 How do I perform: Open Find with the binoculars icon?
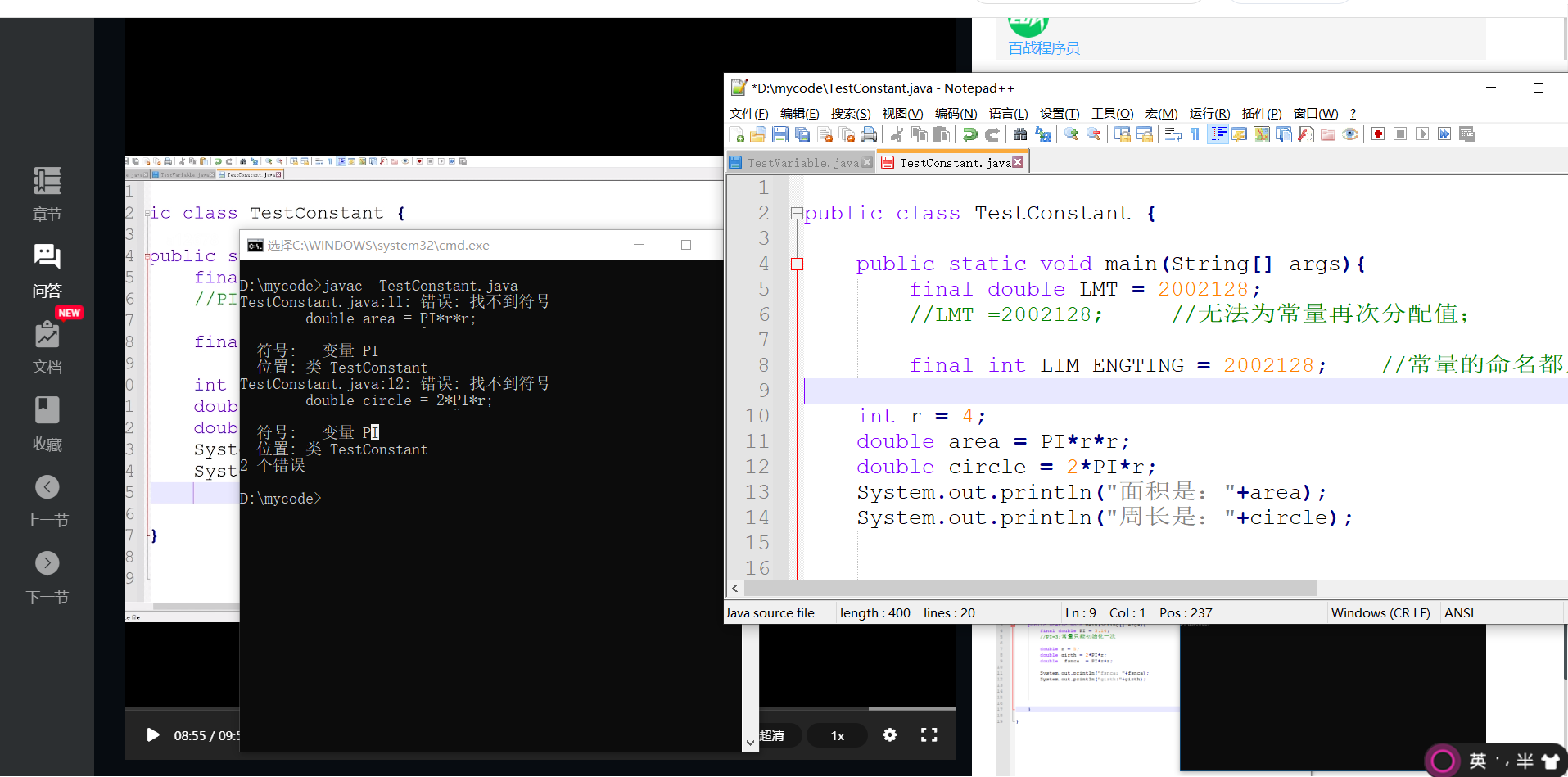pyautogui.click(x=1020, y=134)
